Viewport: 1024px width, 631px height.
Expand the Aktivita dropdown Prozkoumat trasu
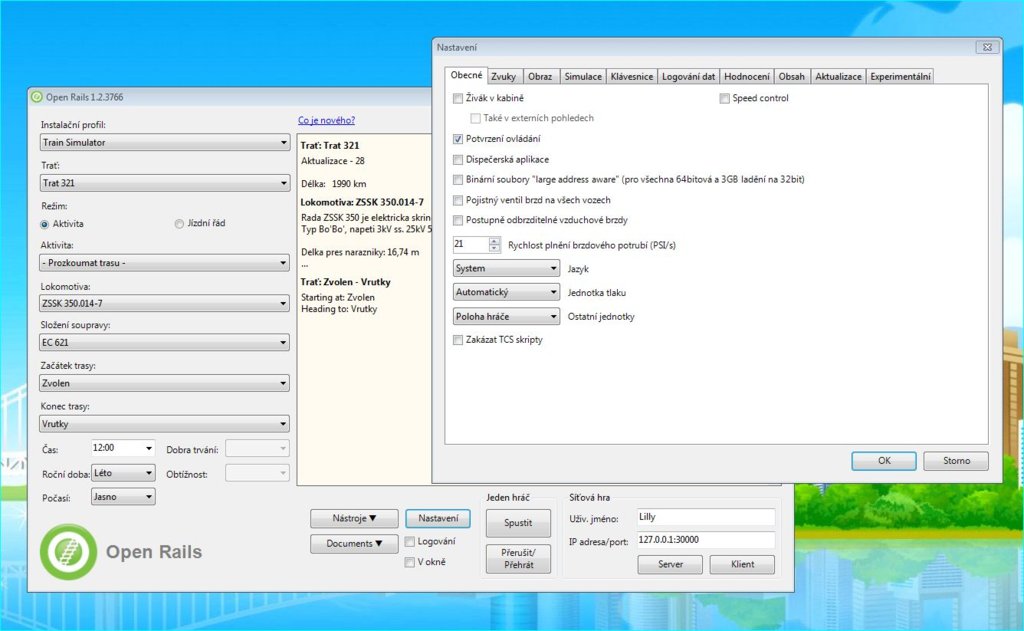coord(165,263)
